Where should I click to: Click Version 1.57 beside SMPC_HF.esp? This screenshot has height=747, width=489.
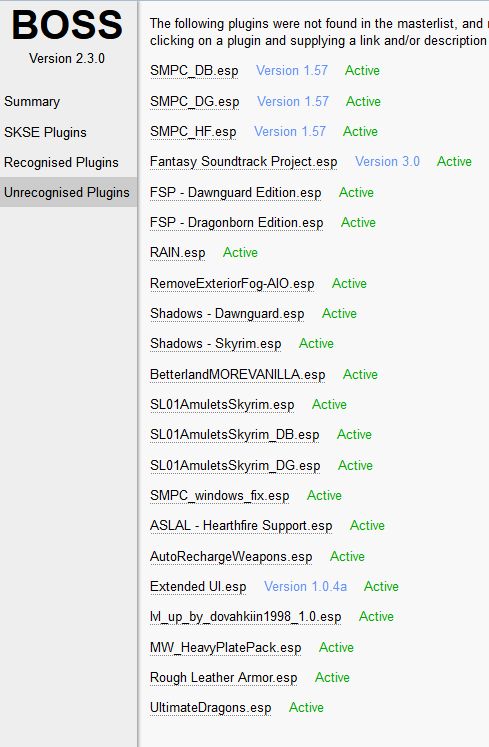click(290, 131)
